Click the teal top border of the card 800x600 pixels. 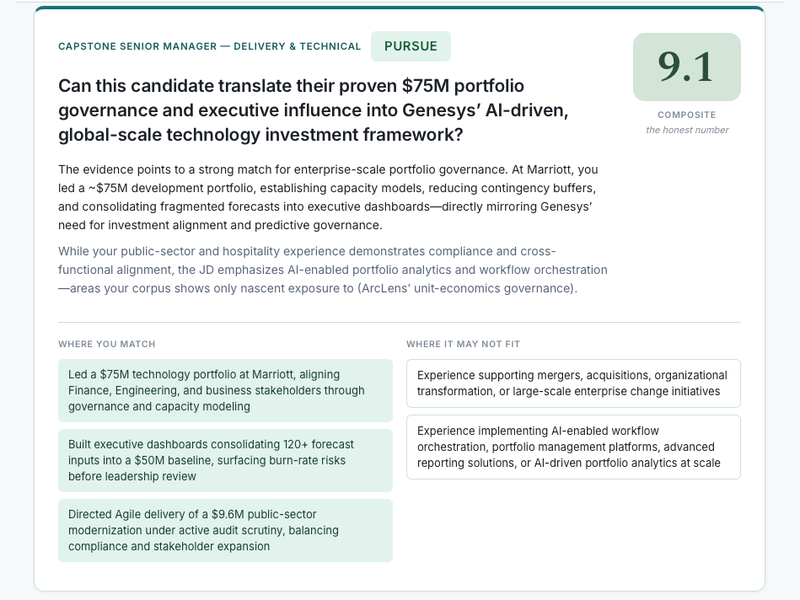pyautogui.click(x=399, y=8)
